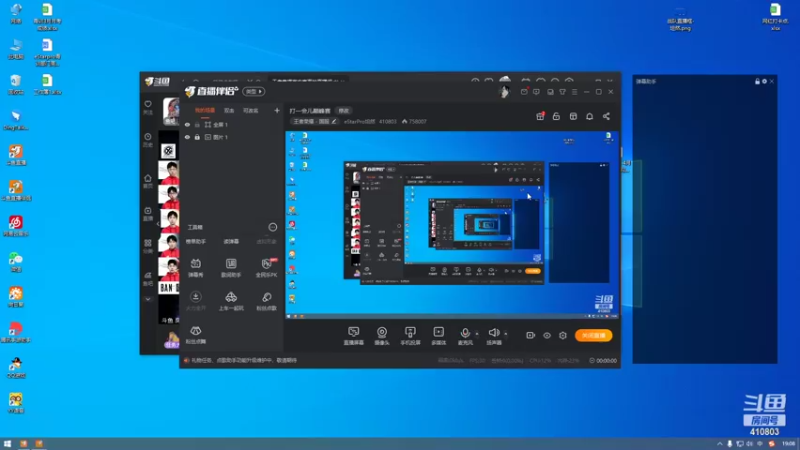
Task: Add a camera source (摄像头)
Action: (382, 336)
